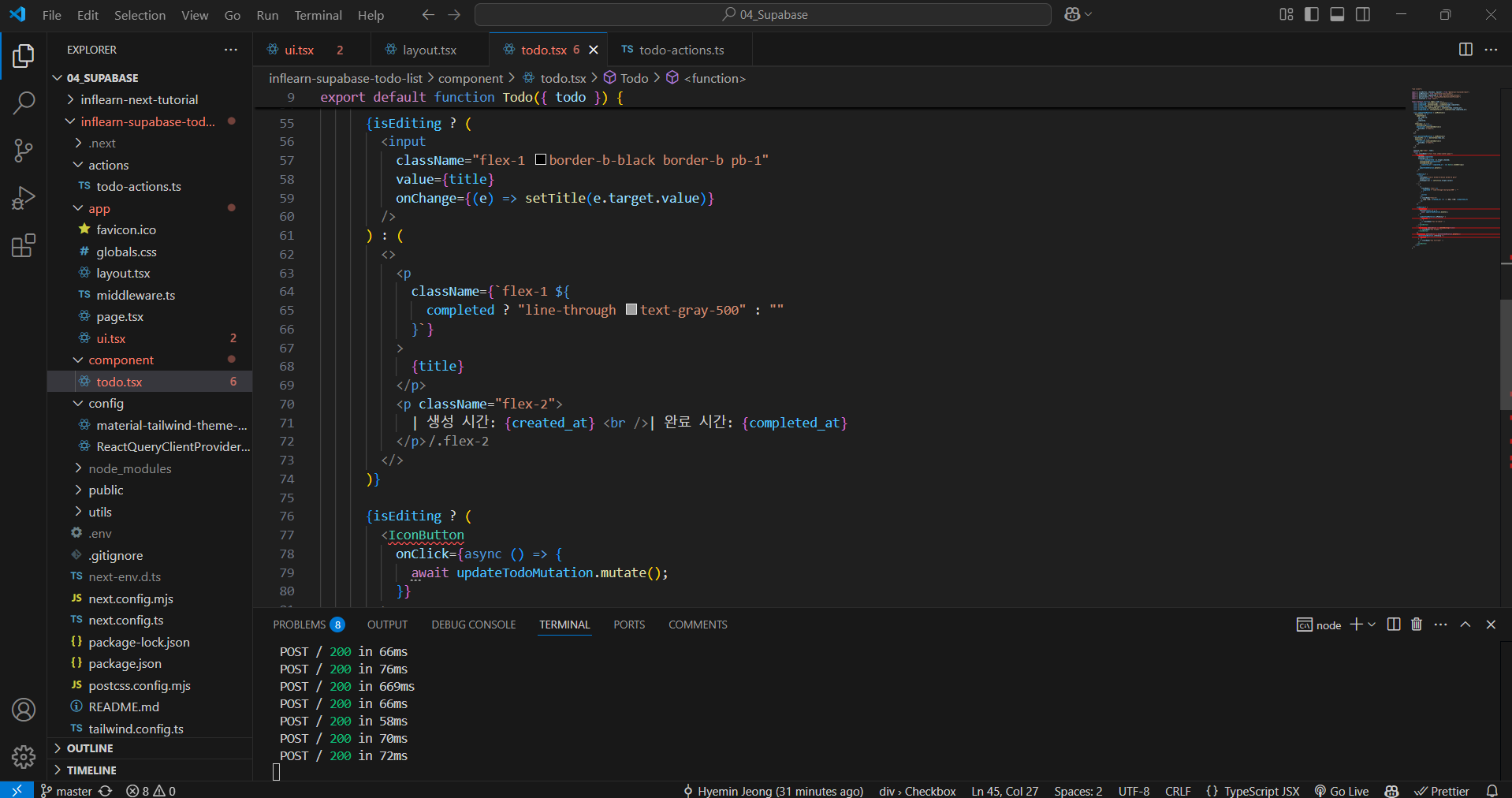
Task: Open the Accounts menu icon
Action: 24,710
